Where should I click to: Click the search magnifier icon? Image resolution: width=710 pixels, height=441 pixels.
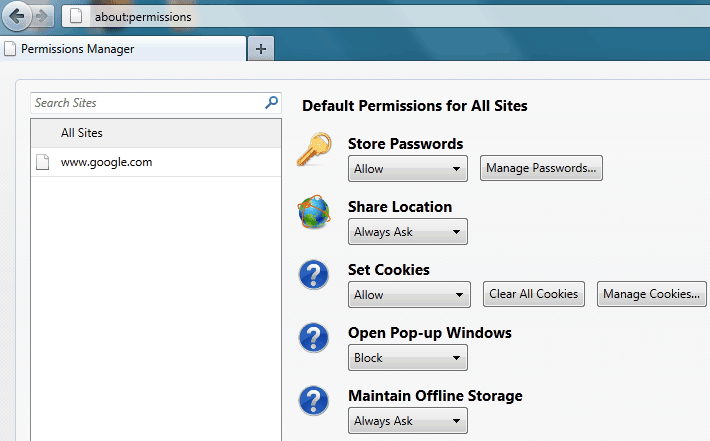pyautogui.click(x=271, y=103)
